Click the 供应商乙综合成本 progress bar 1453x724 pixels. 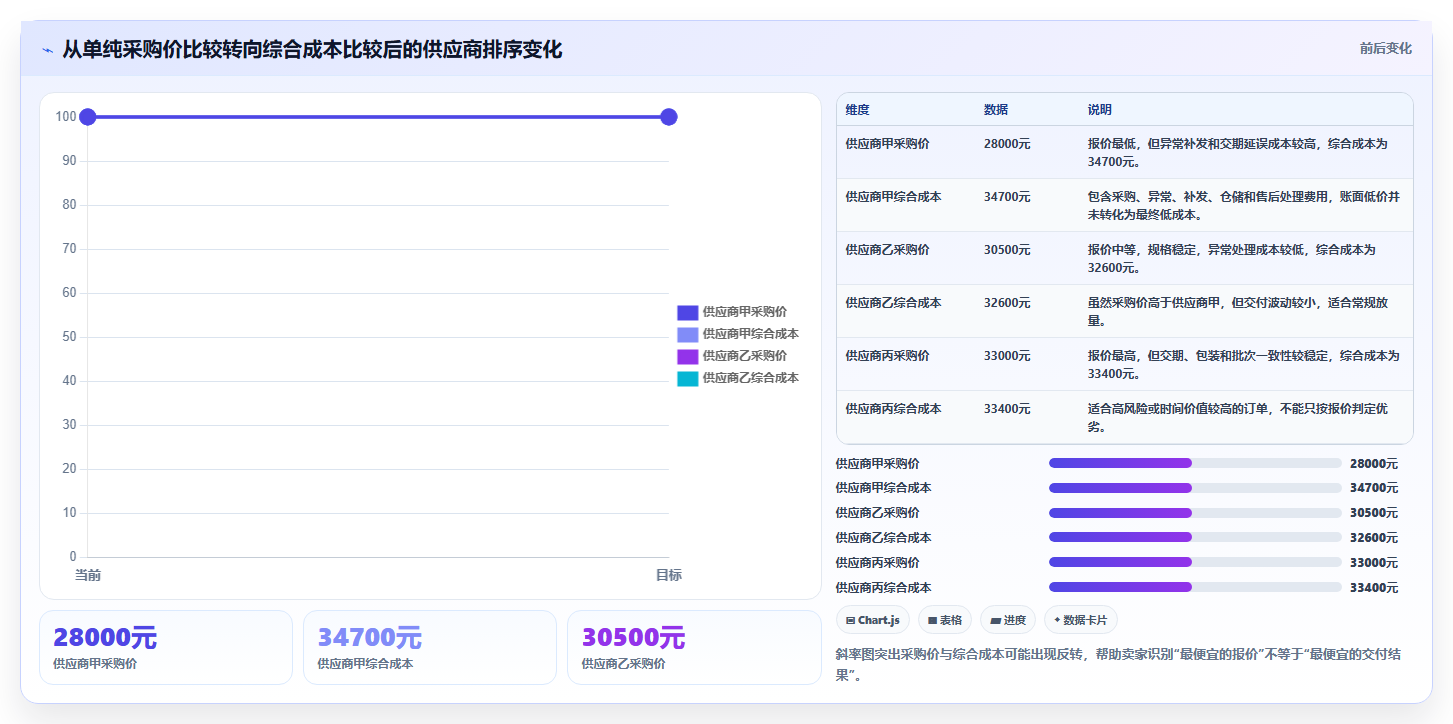click(x=1195, y=538)
